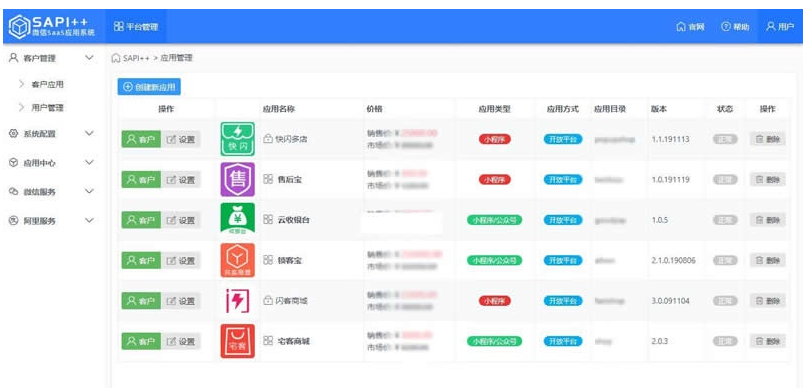Image resolution: width=803 pixels, height=388 pixels.
Task: Click lock icon beside 闪客商城
Action: 268,300
